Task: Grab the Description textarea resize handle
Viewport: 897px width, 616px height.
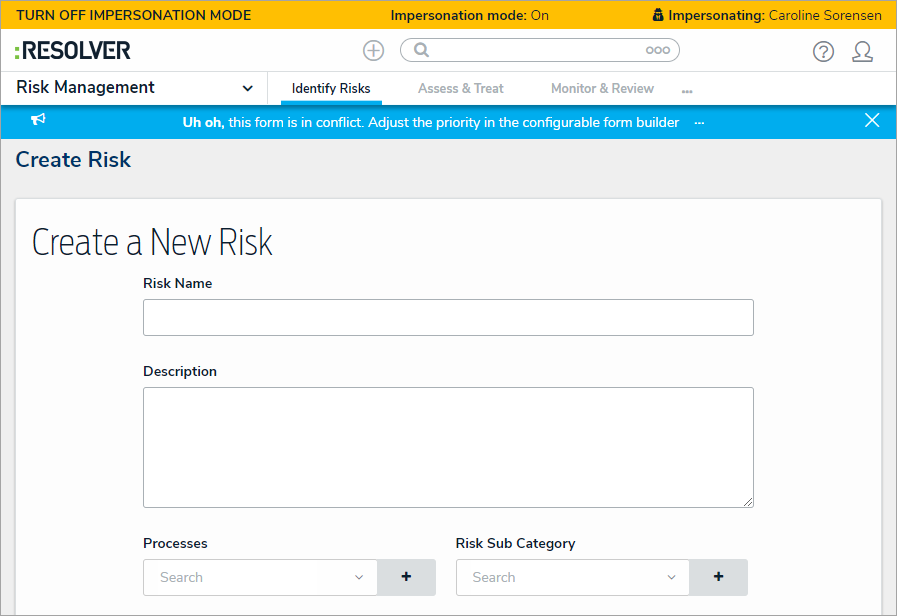Action: click(x=748, y=502)
